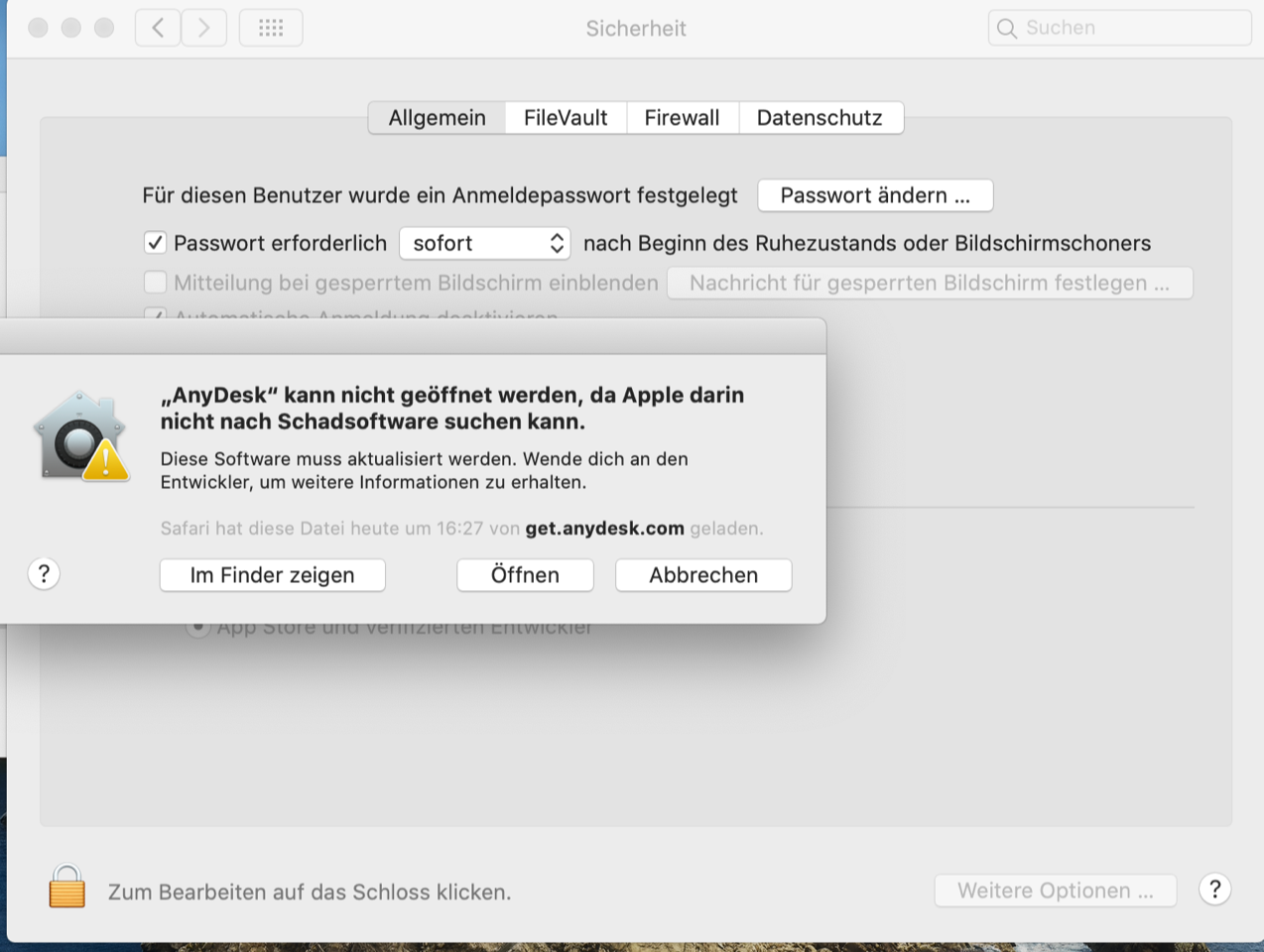Click Öffnen to open AnyDesk
1264x952 pixels.
coord(525,575)
